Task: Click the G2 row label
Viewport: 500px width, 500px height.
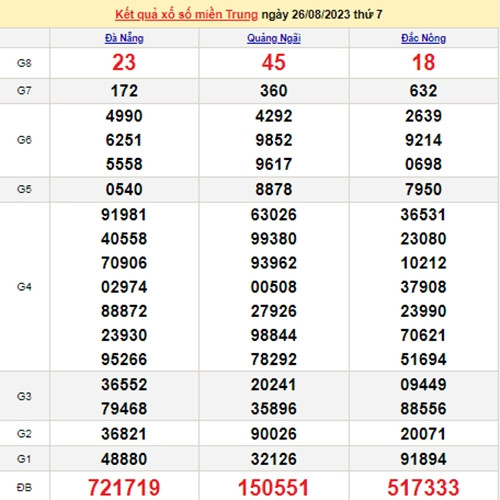Action: [24, 434]
